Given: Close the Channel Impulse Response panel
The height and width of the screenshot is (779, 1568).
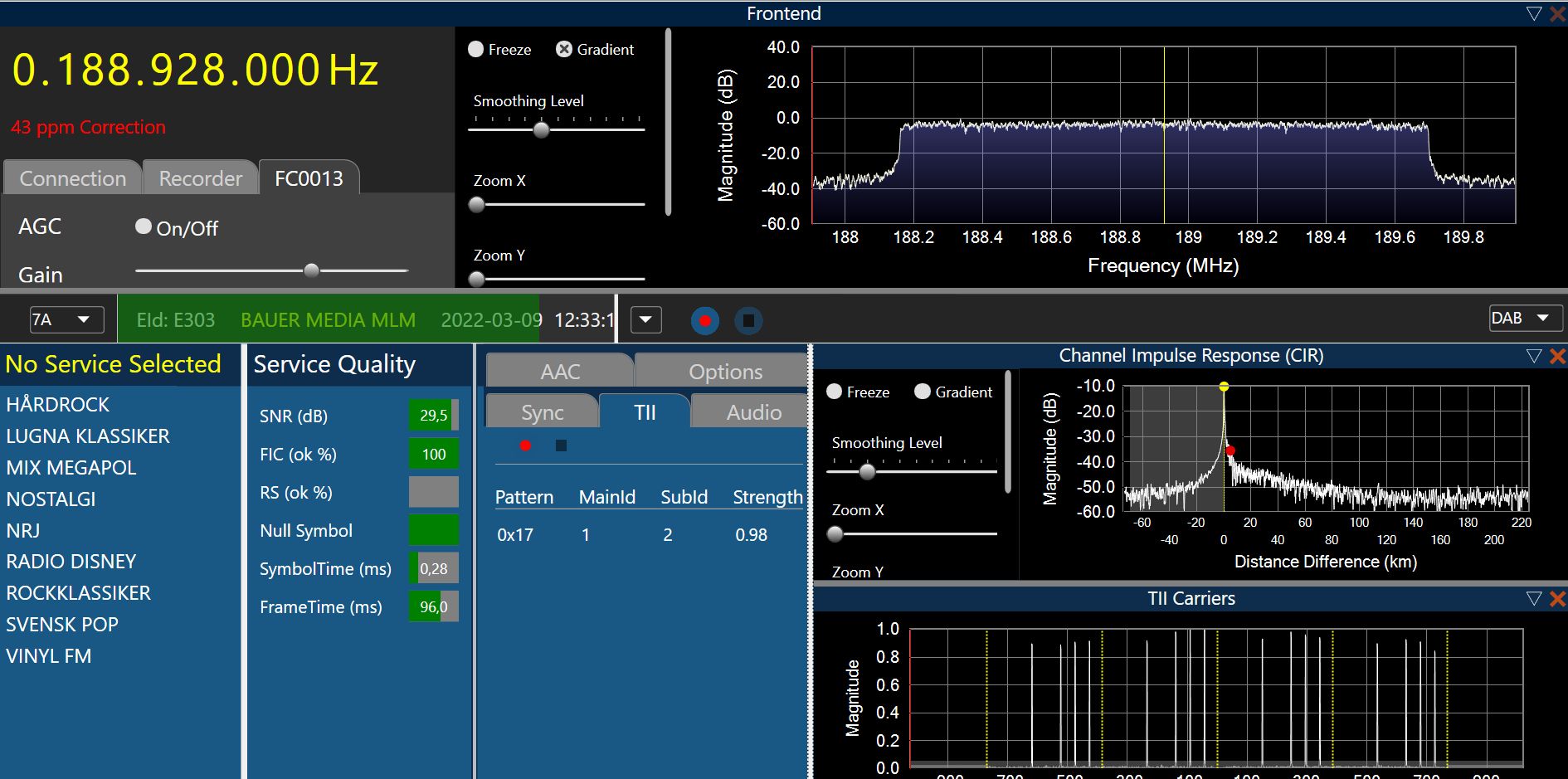Looking at the screenshot, I should pos(1557,356).
